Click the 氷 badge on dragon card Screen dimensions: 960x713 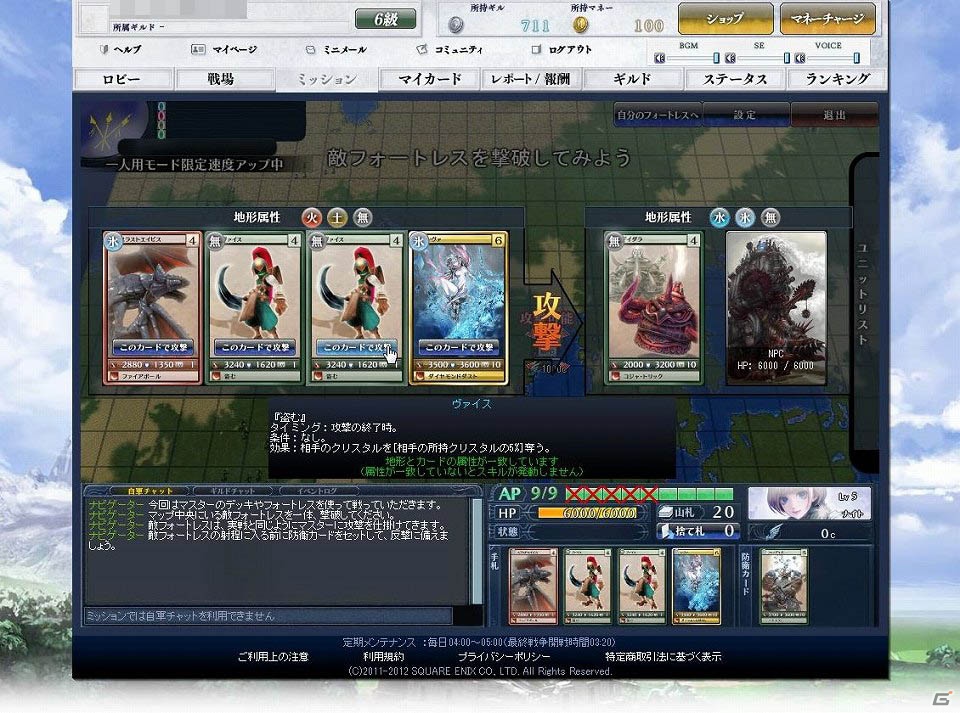114,241
